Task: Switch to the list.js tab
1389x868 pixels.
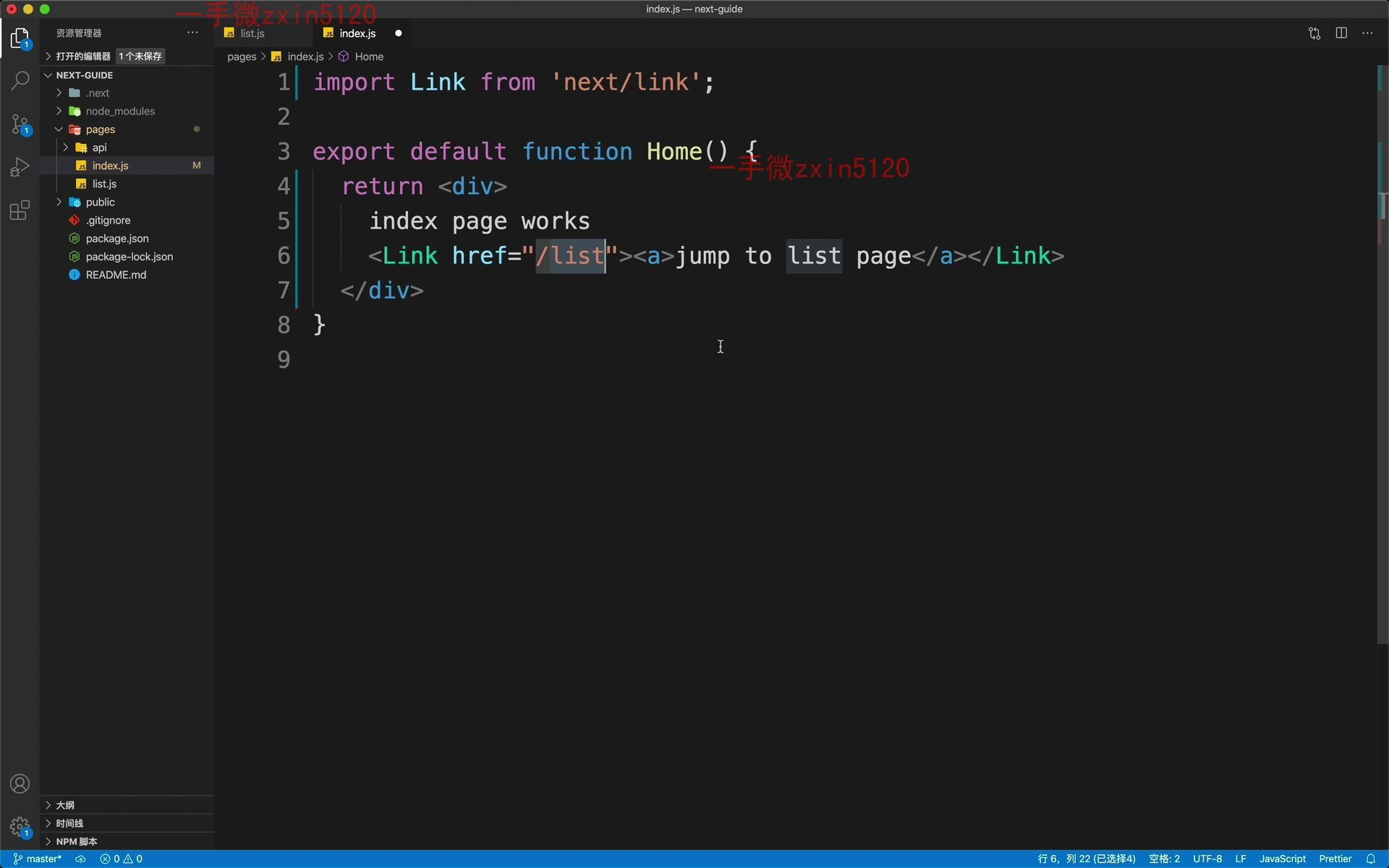Action: [252, 33]
